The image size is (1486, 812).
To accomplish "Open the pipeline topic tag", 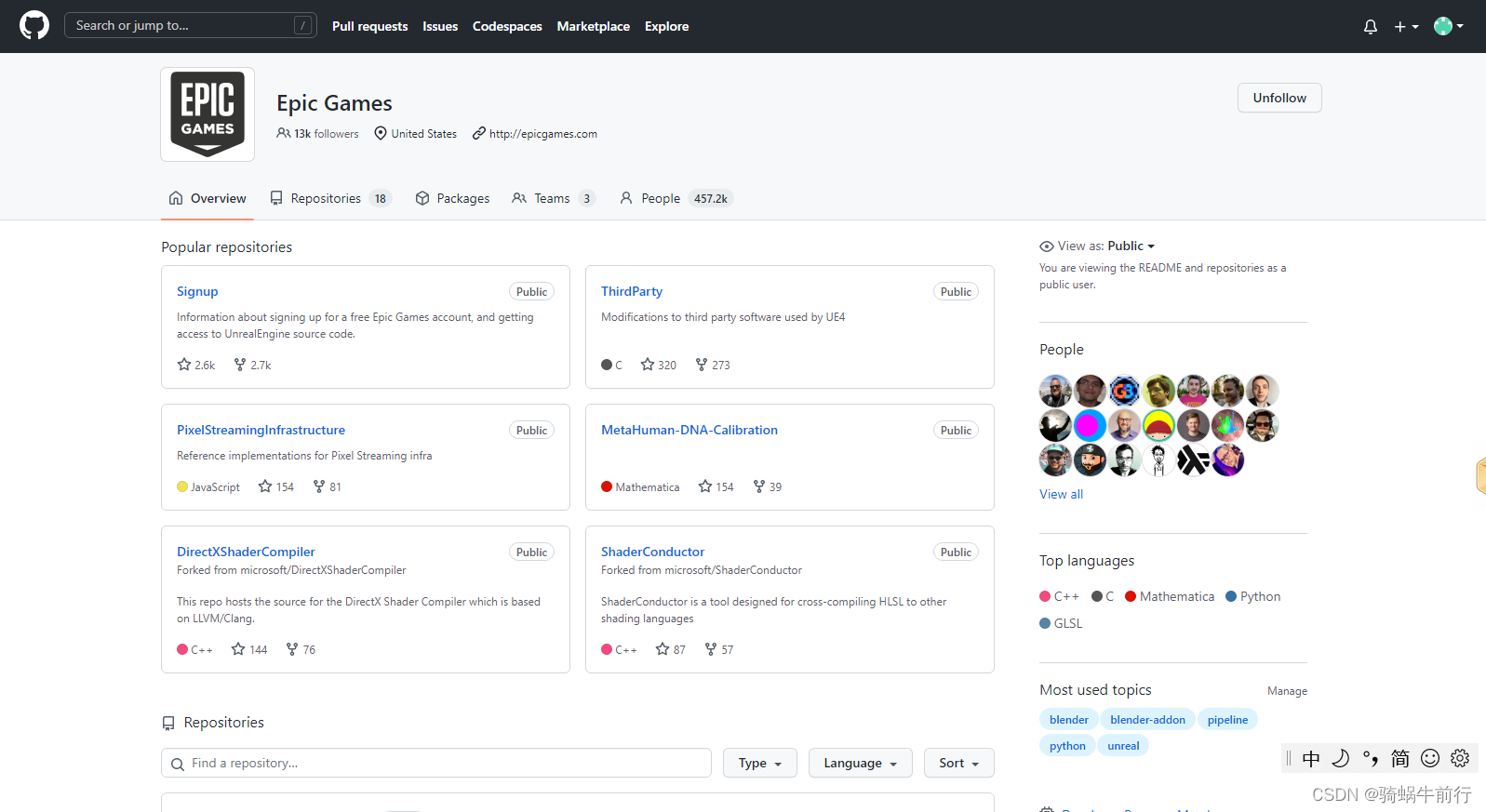I will tap(1227, 719).
